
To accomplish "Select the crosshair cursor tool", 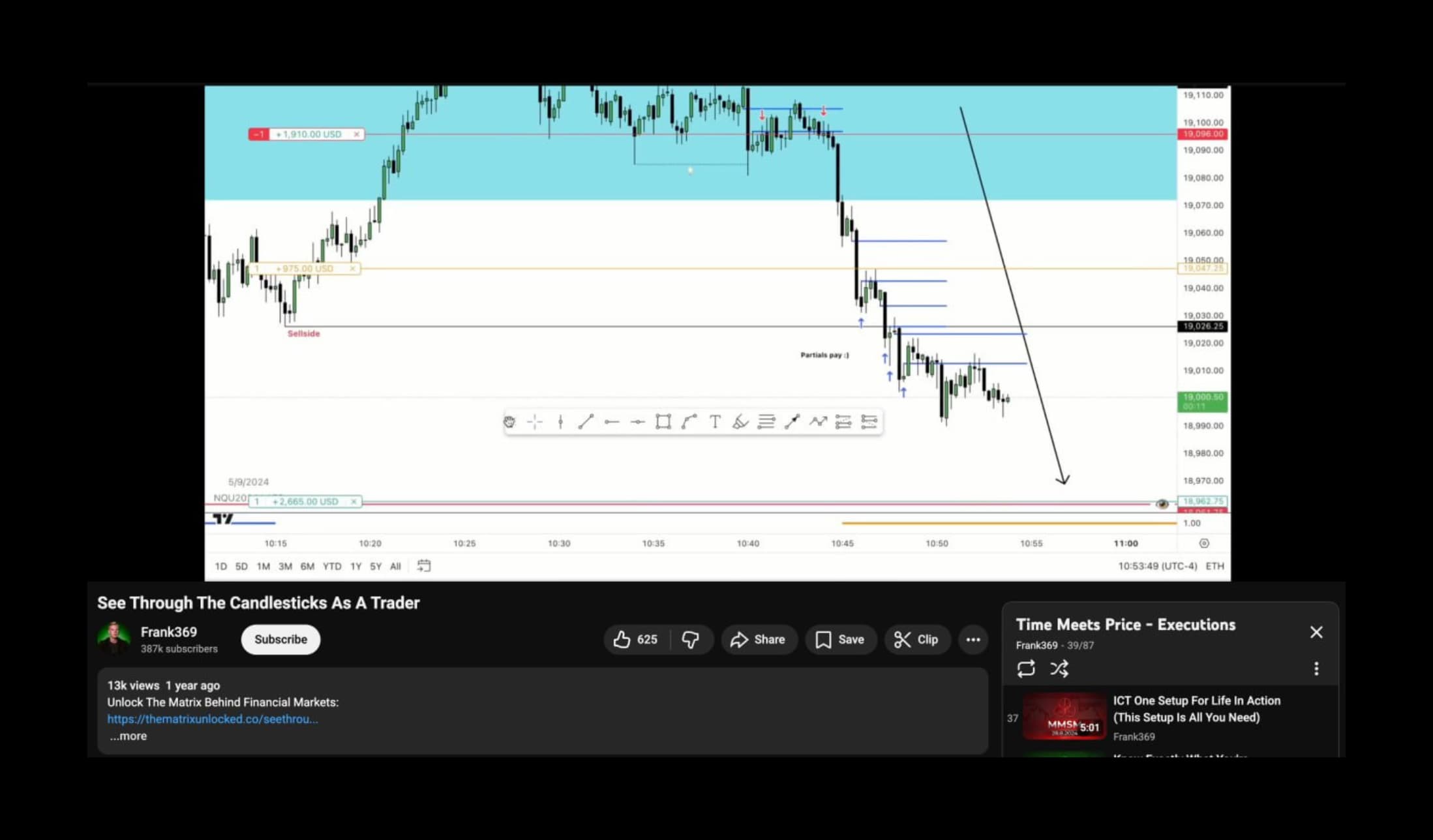I will coord(535,422).
